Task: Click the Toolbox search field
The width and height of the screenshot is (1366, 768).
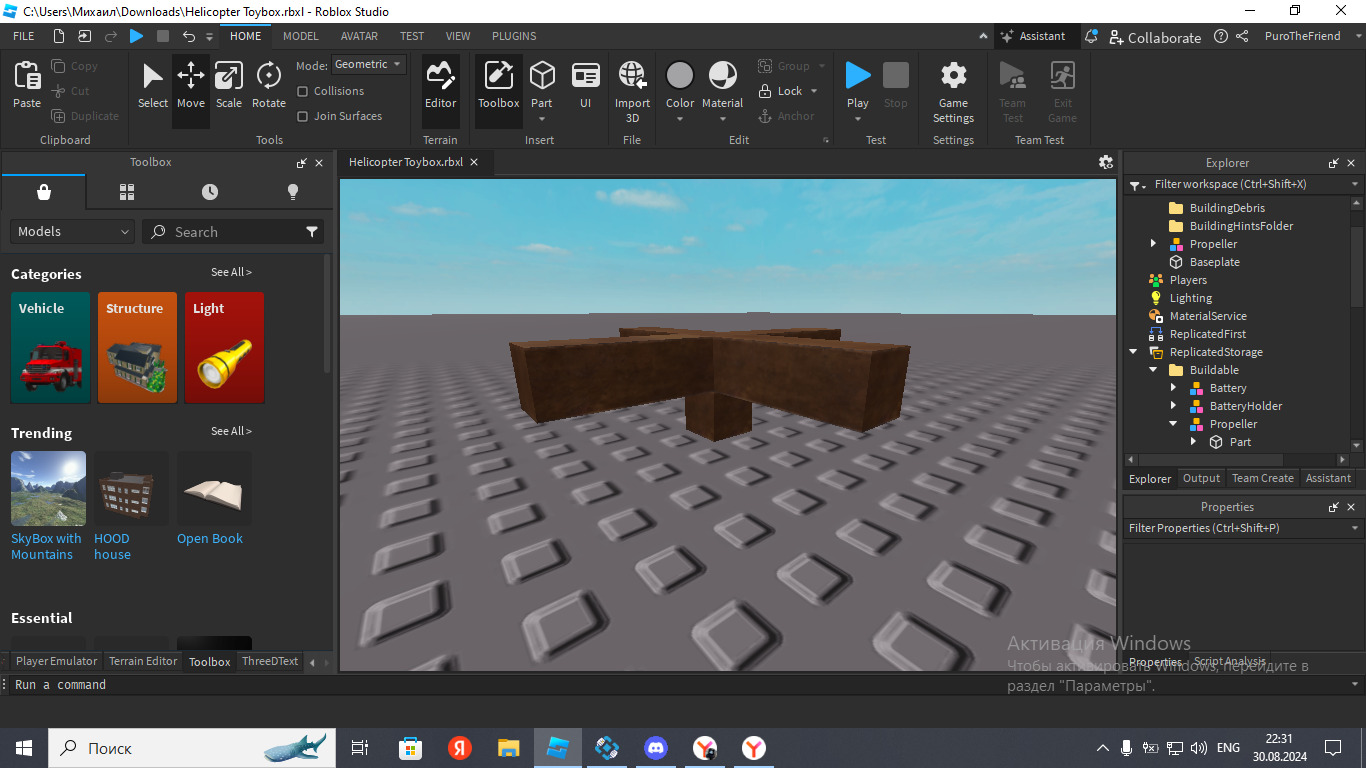Action: click(x=233, y=231)
